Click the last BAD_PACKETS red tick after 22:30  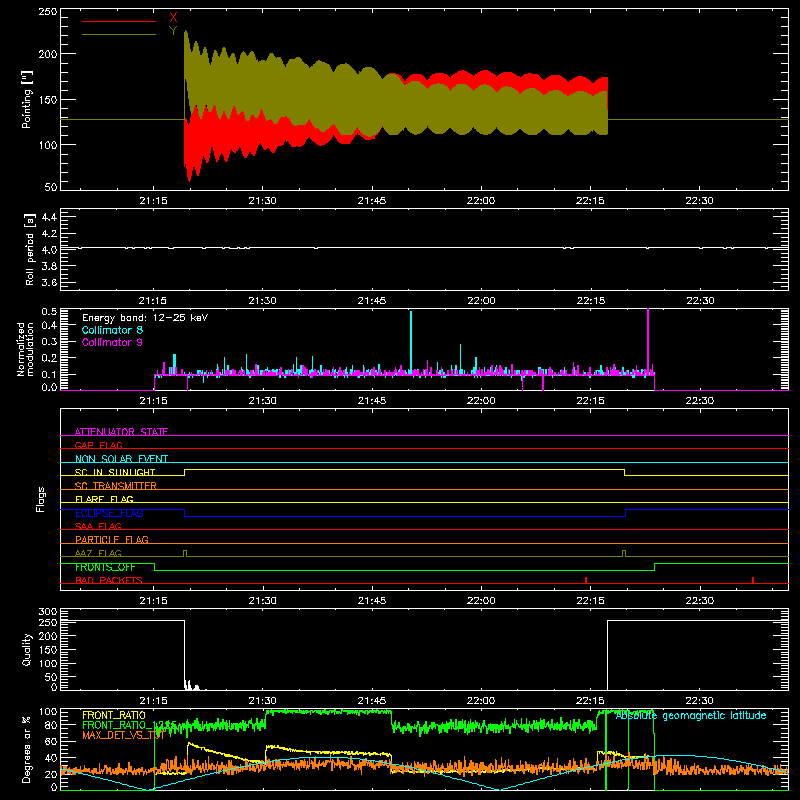coord(753,580)
